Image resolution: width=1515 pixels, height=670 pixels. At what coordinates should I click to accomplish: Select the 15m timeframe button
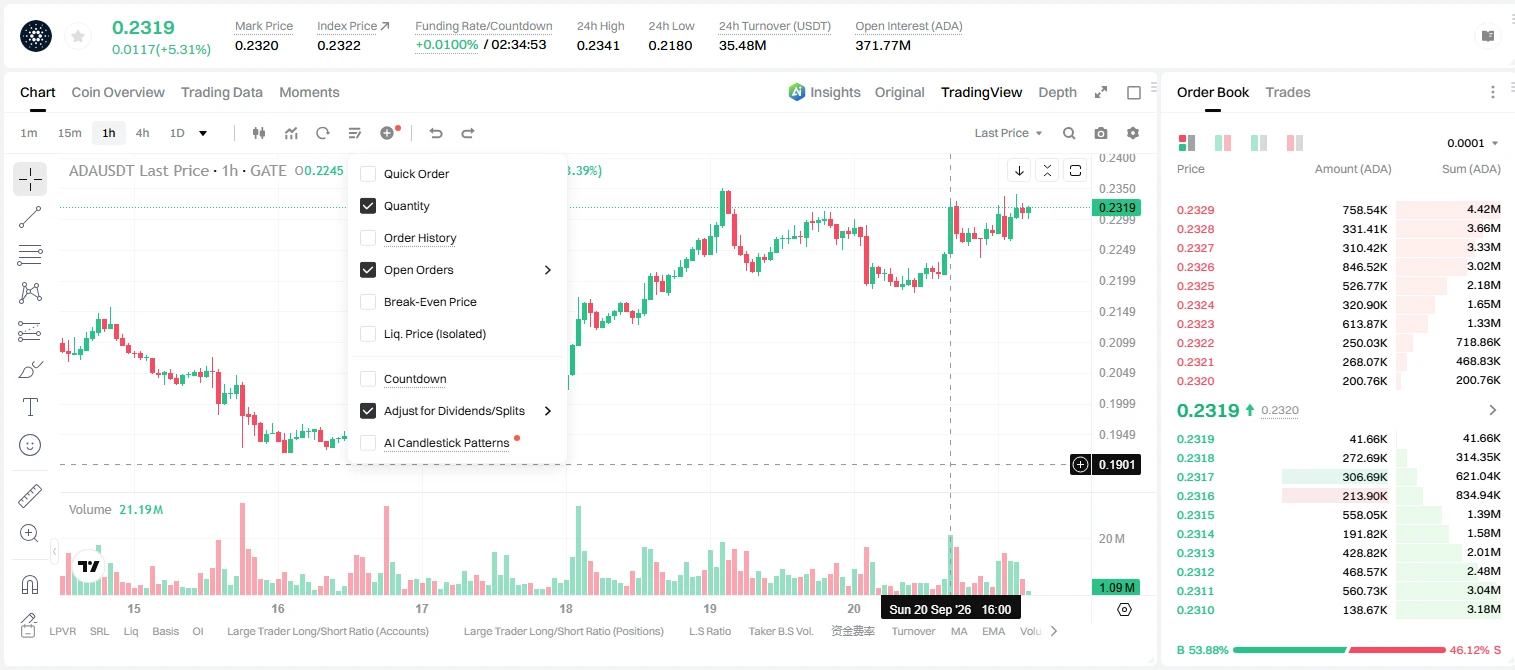69,133
